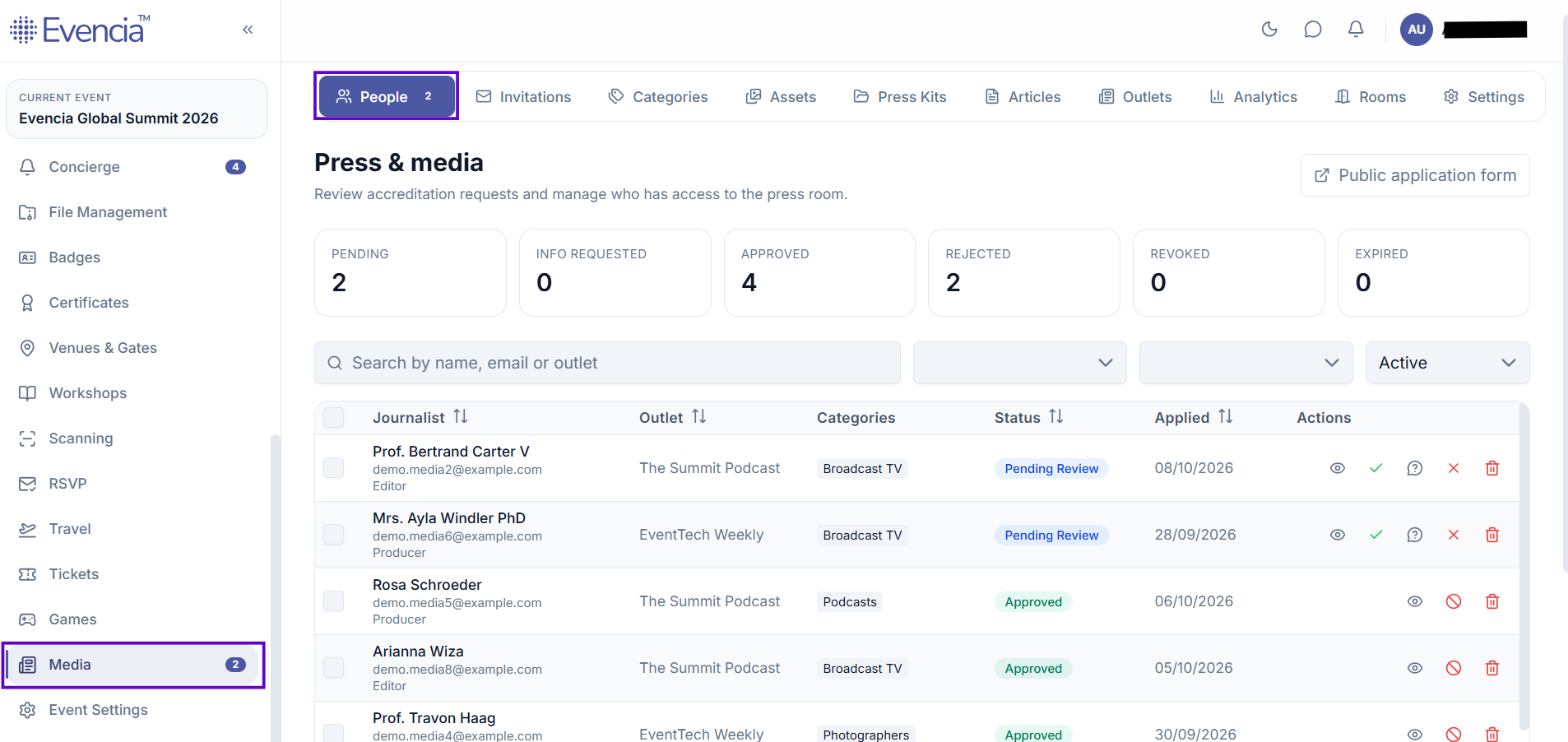Switch to the Invitations tab
Image resolution: width=1568 pixels, height=742 pixels.
click(x=523, y=97)
